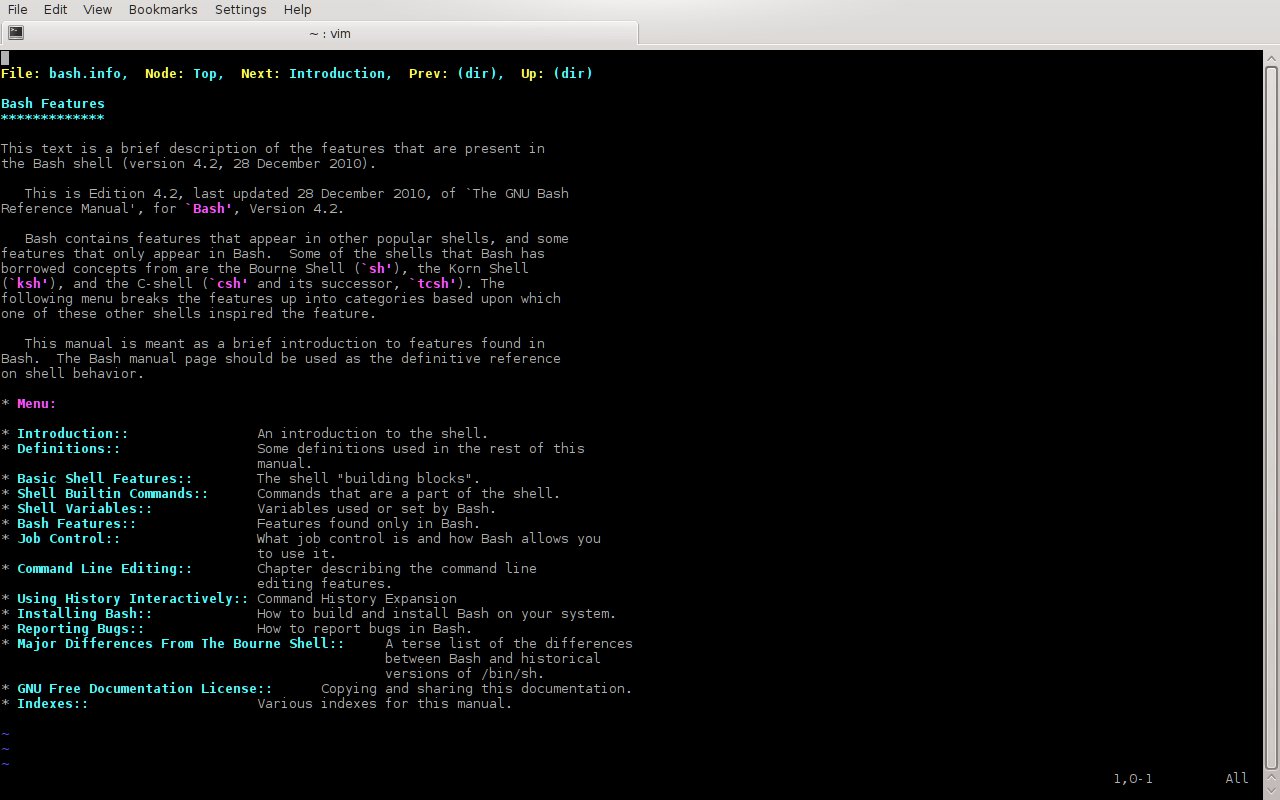This screenshot has height=800, width=1280.
Task: Follow the Up '(dir)' link in header
Action: pos(573,73)
